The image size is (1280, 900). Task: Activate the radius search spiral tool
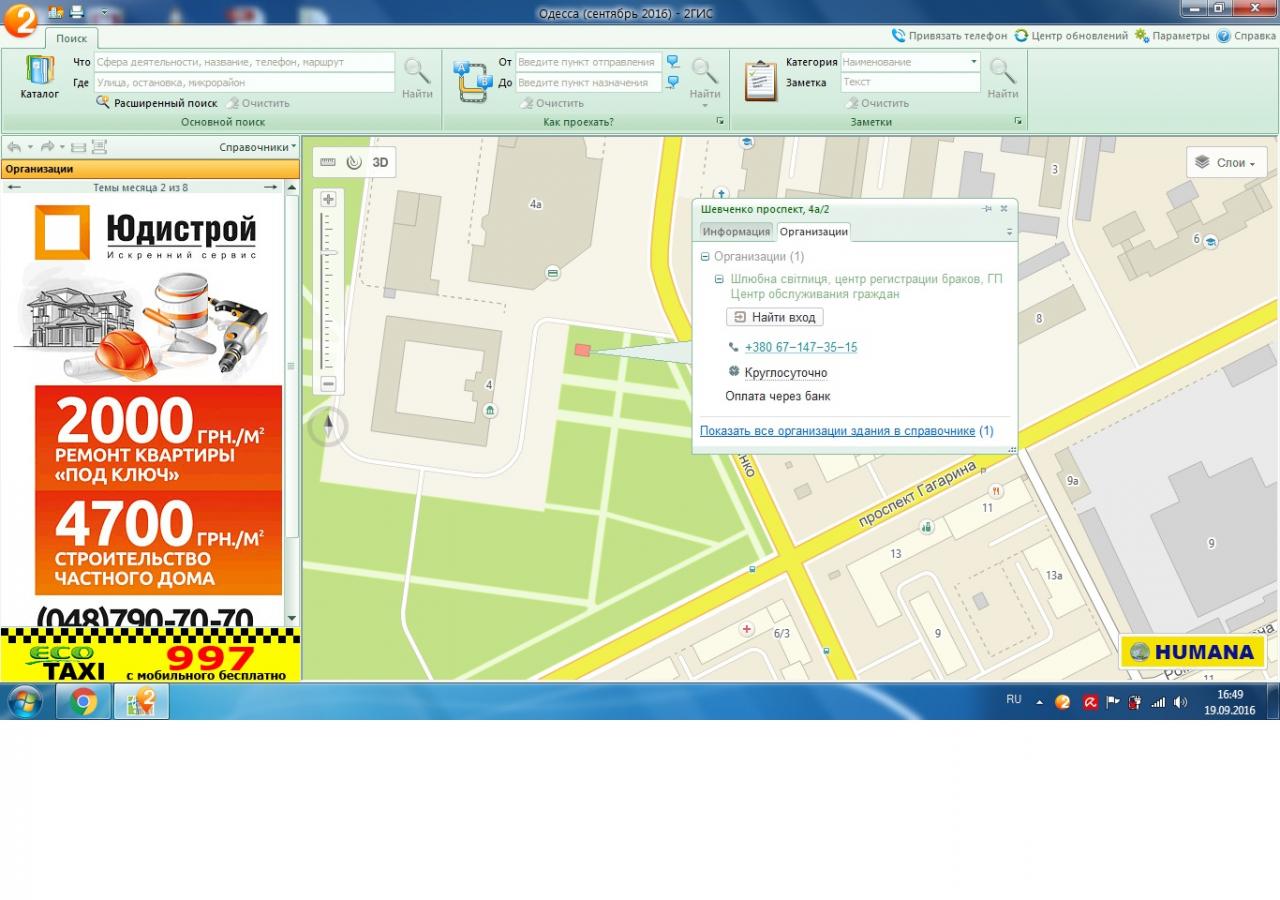(354, 162)
